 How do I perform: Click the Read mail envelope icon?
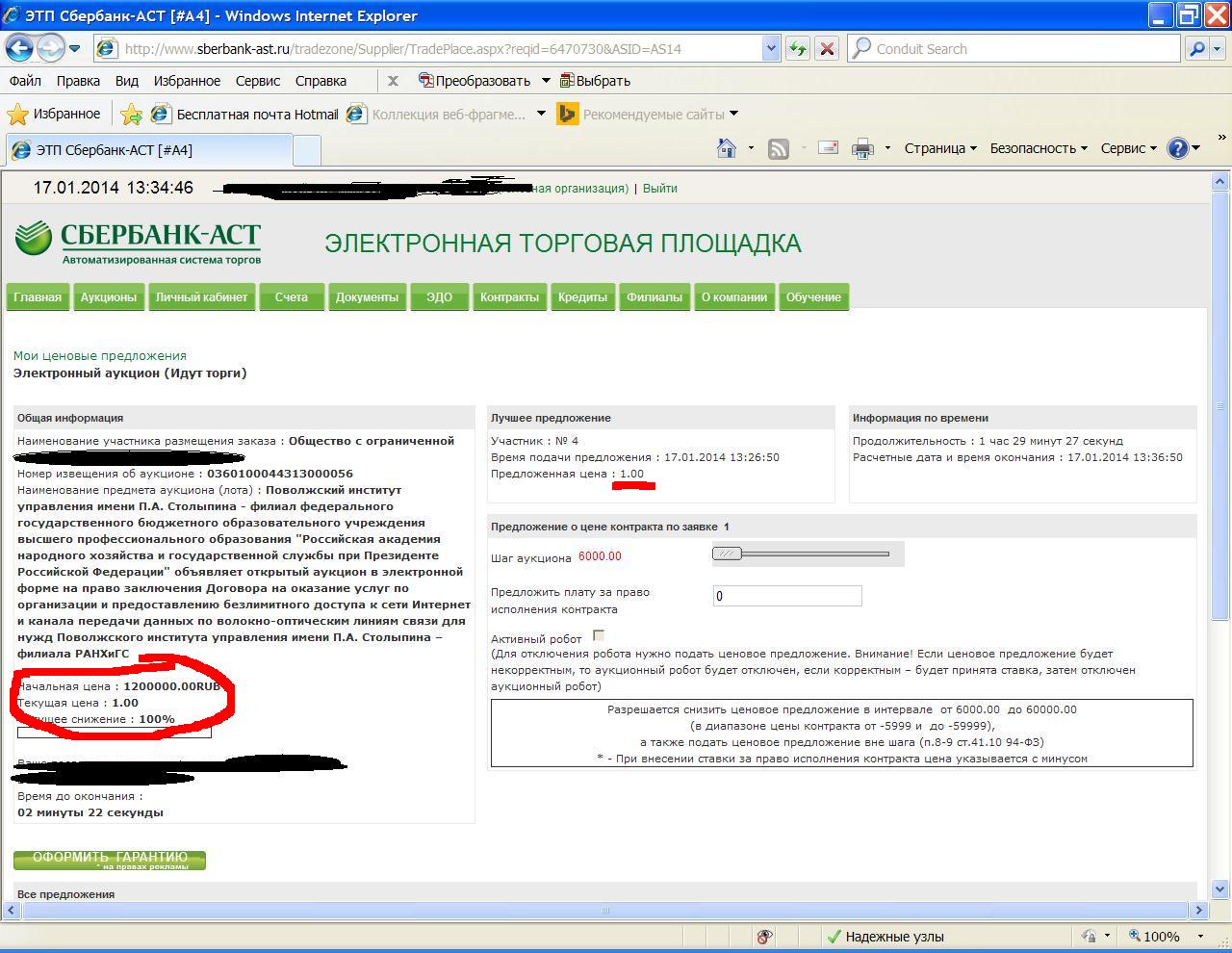pos(828,148)
